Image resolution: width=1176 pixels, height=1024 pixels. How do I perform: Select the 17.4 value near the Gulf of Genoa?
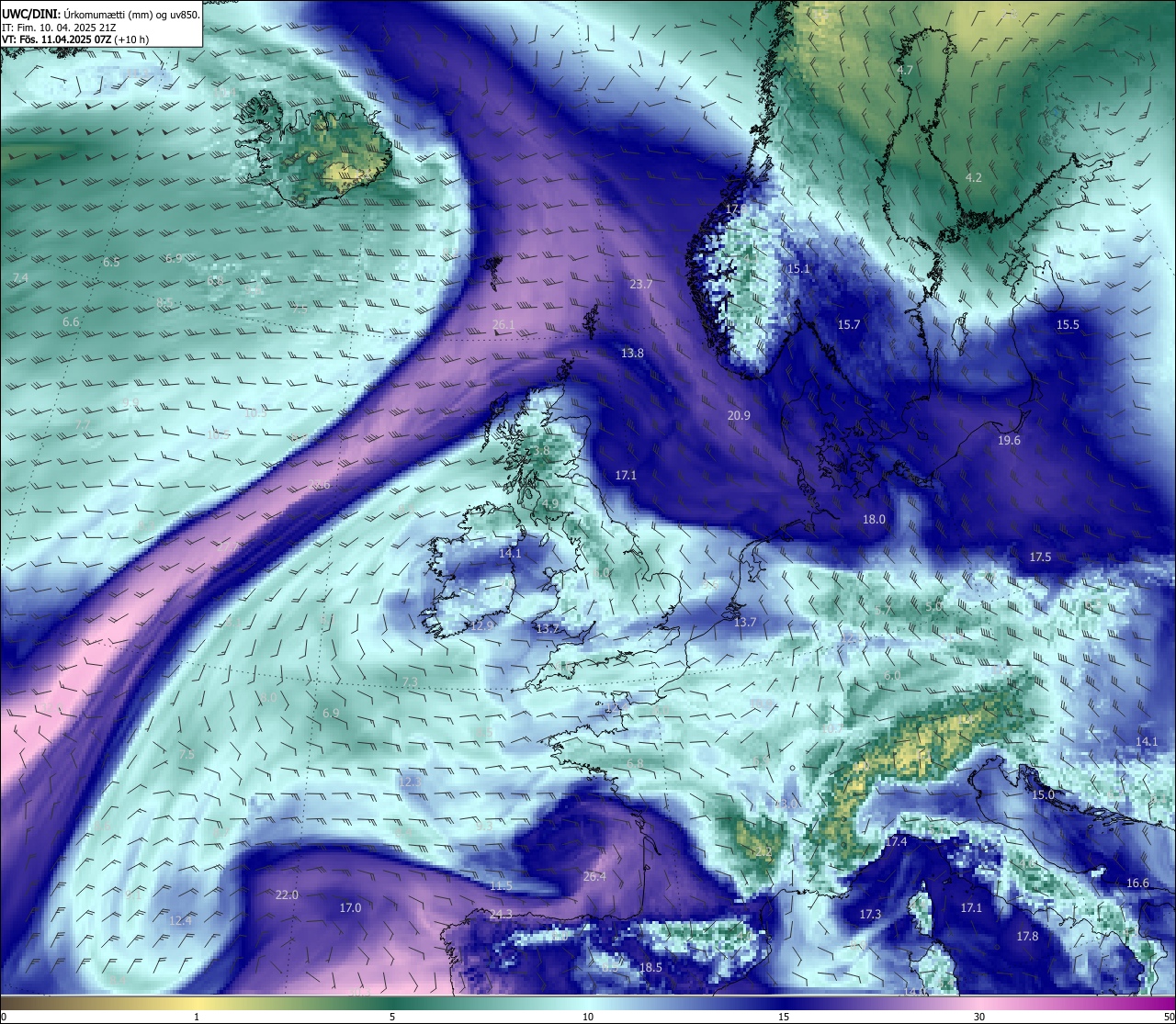point(896,842)
